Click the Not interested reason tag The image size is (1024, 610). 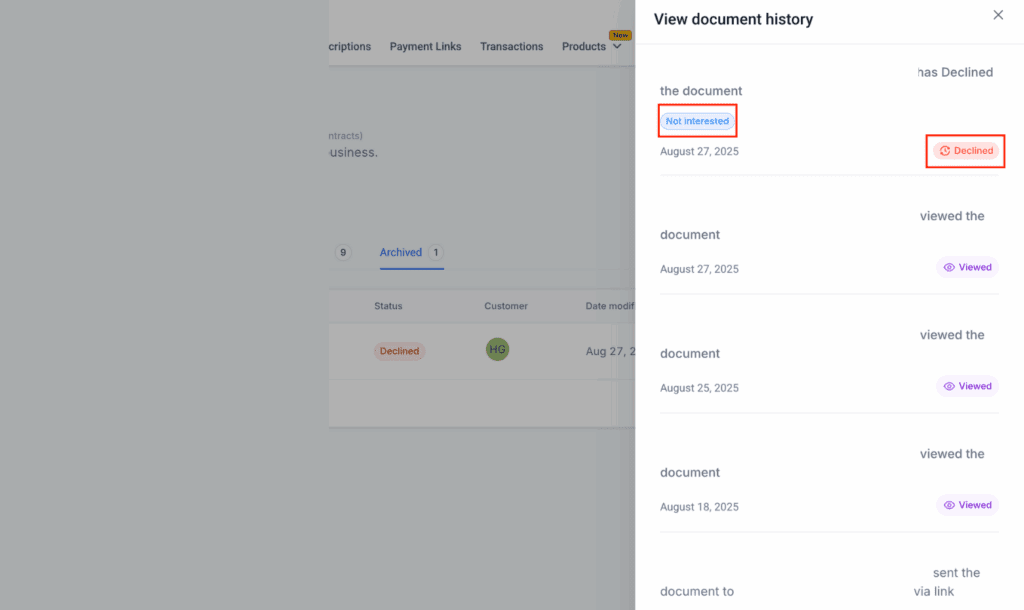tap(697, 121)
